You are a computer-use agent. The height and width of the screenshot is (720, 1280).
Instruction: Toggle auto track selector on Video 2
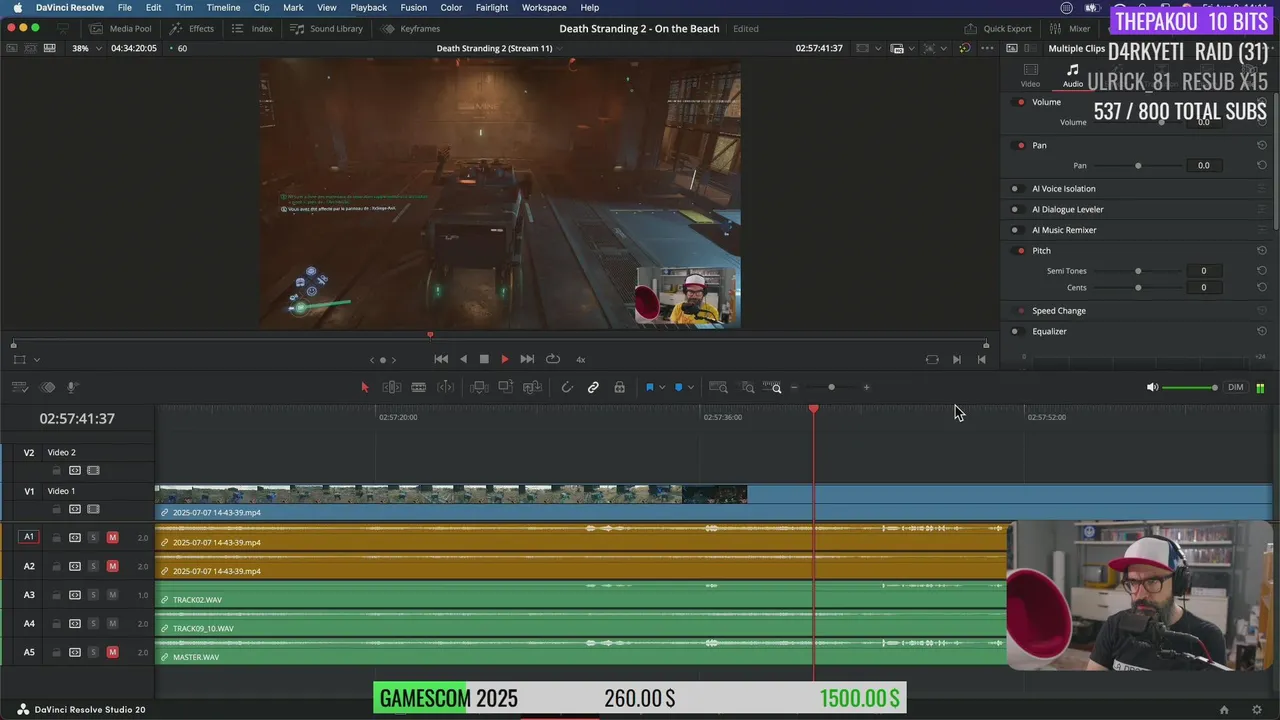75,470
